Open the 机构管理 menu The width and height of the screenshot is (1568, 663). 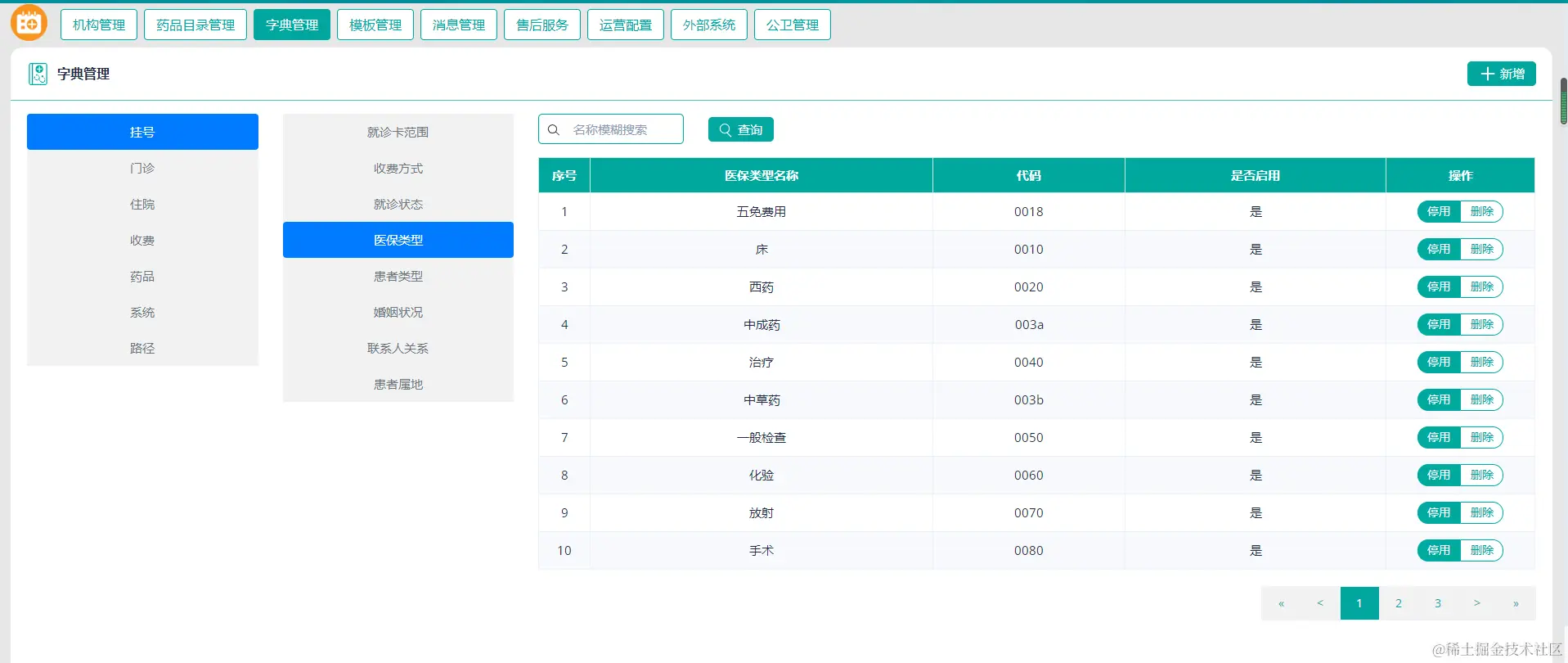click(99, 25)
